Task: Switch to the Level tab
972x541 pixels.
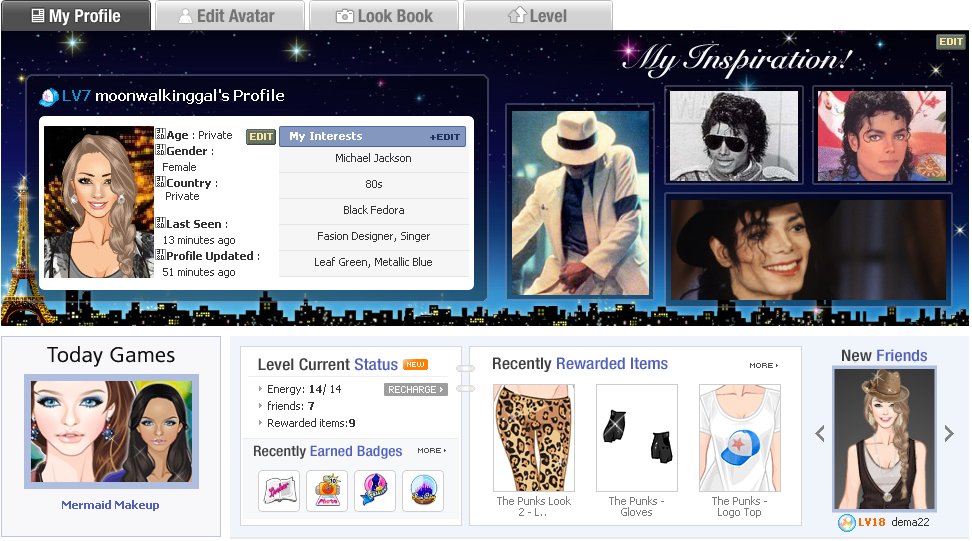Action: coord(538,15)
